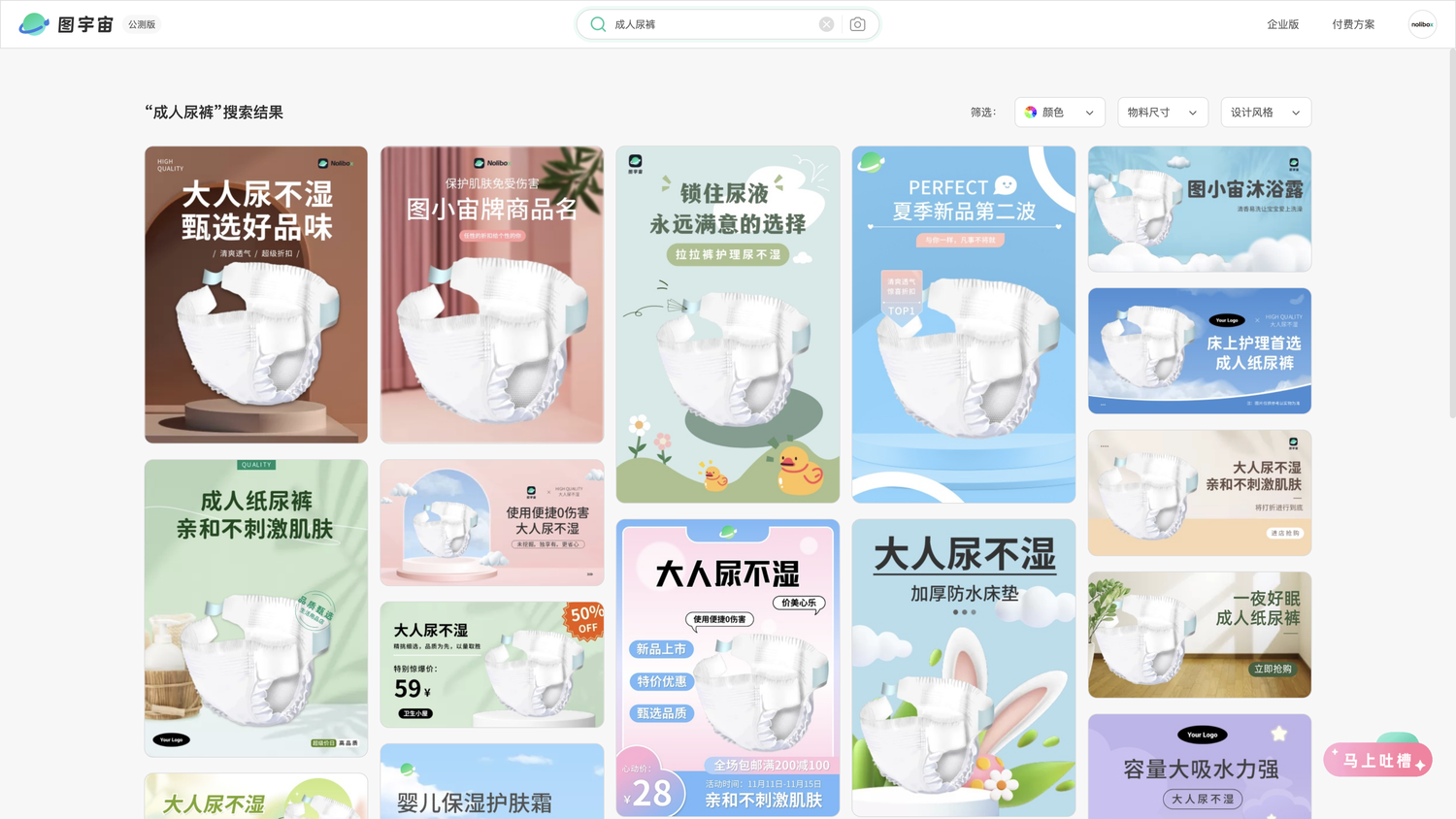Open the 使用便捷0伤害 大人尿不湿 banner

[492, 523]
